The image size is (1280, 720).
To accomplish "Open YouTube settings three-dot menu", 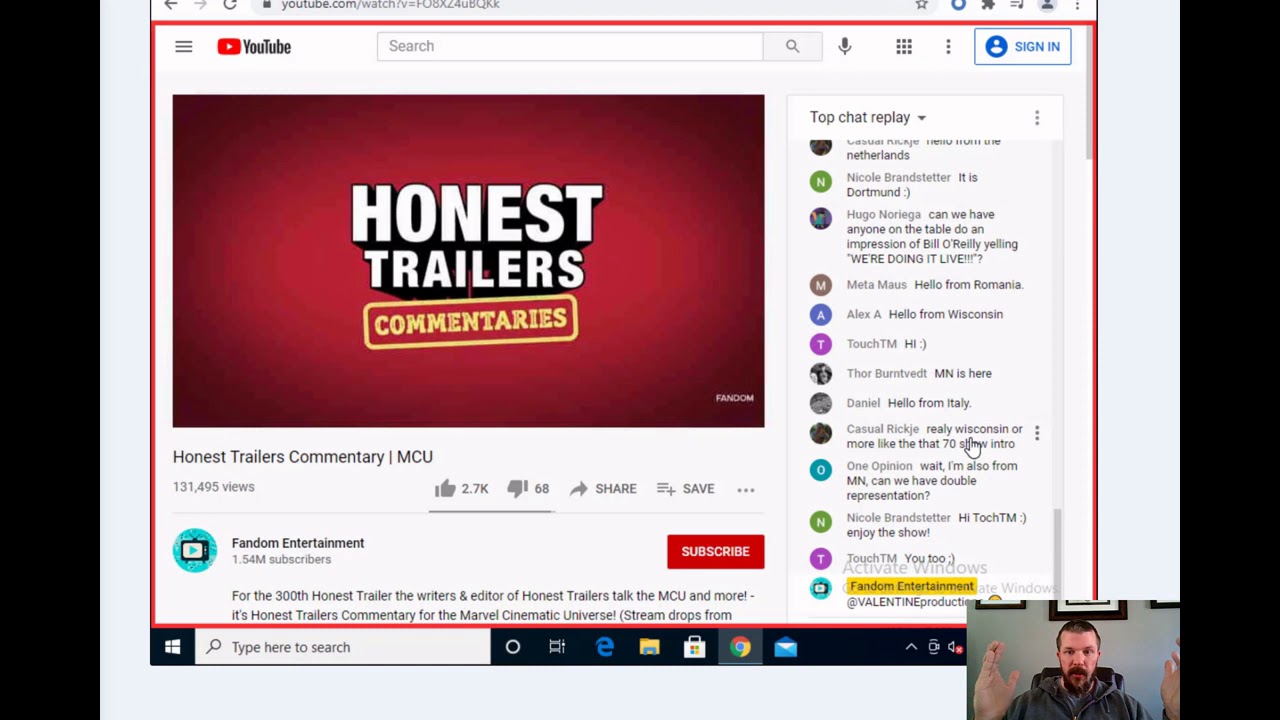I will coord(948,47).
